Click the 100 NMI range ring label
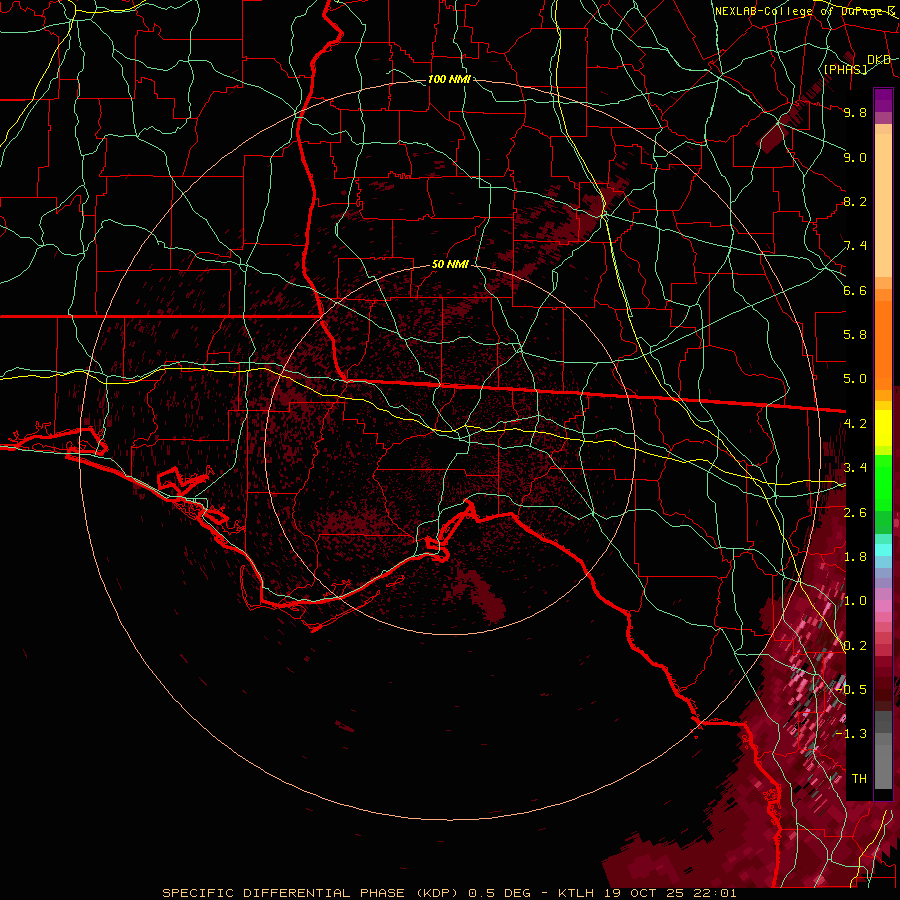This screenshot has width=900, height=900. [449, 79]
